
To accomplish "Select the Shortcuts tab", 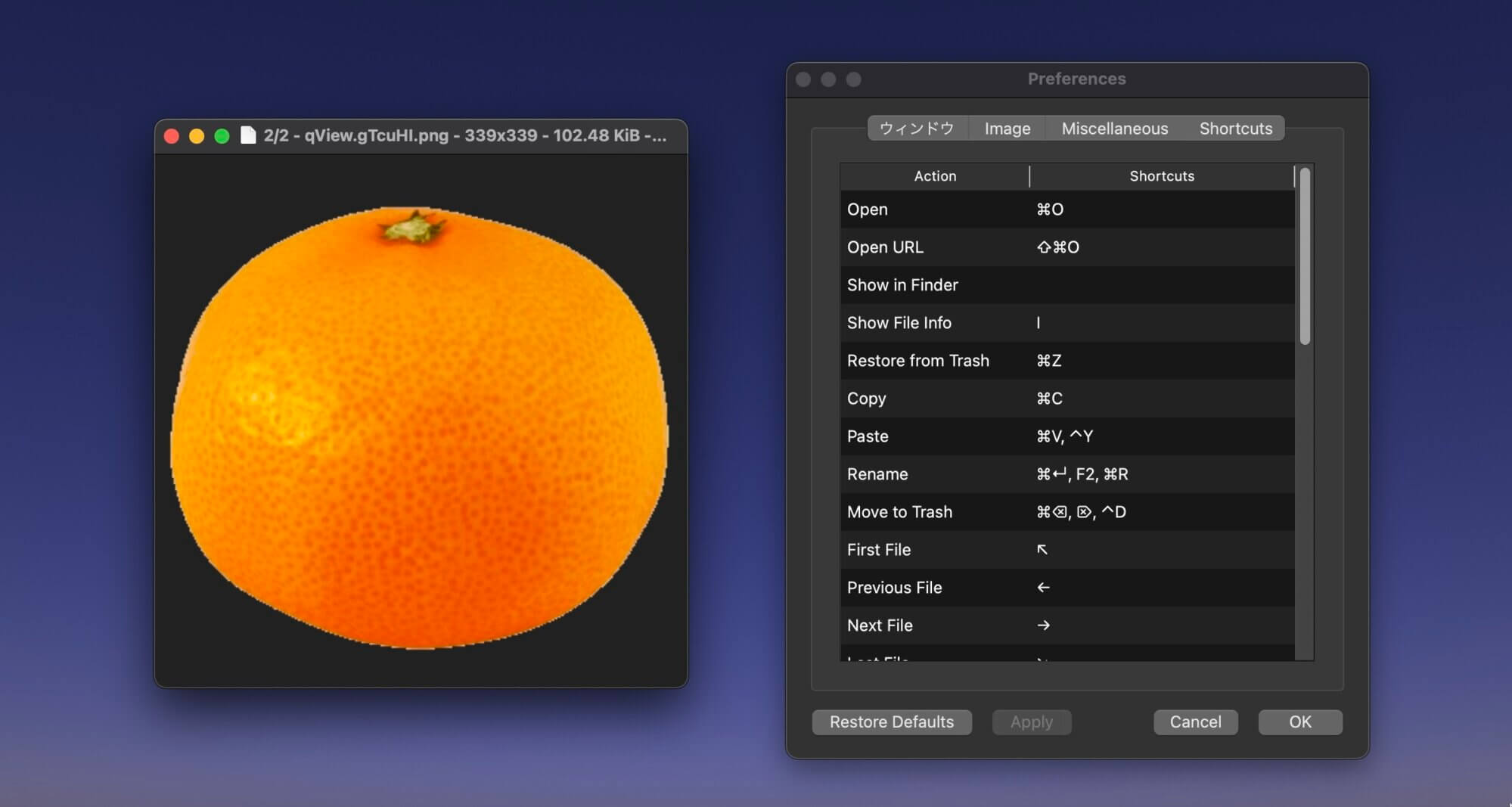I will [x=1235, y=129].
